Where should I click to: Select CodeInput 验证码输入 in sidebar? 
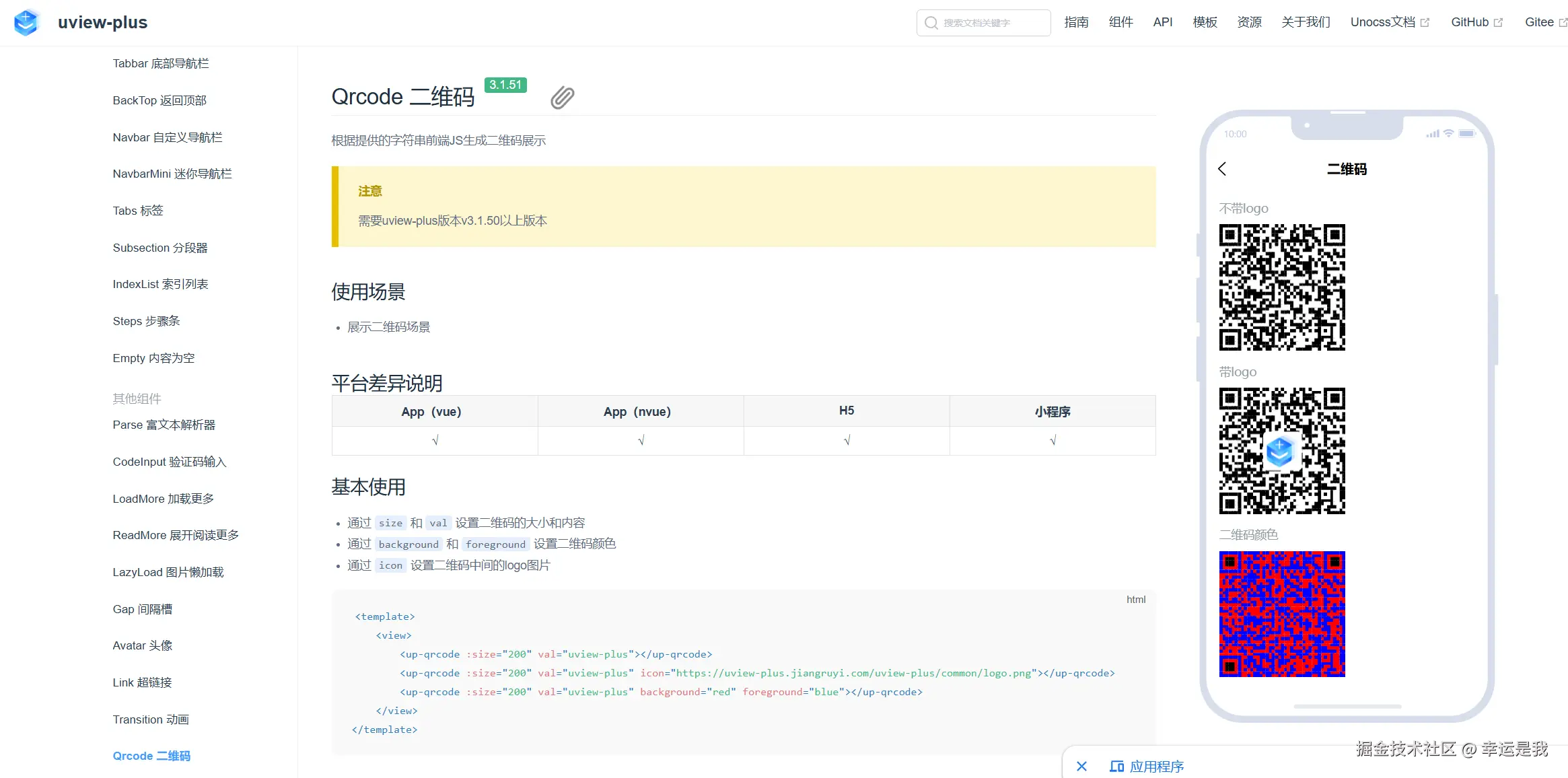coord(170,462)
